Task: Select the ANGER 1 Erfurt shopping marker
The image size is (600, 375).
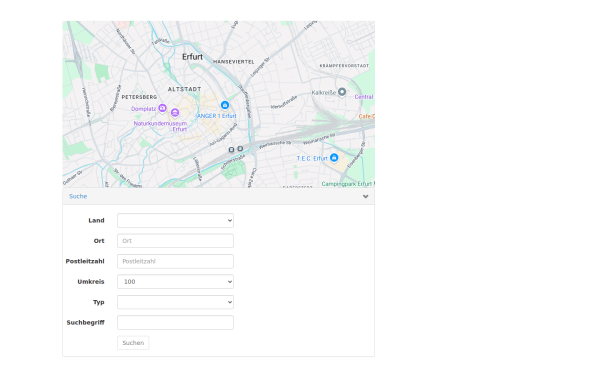Action: [225, 105]
